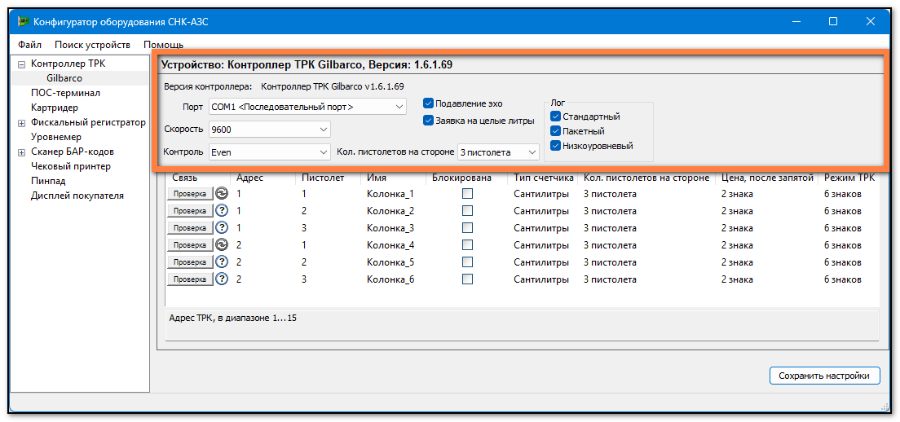900x422 pixels.
Task: Click the sync status icon for Колонка_1
Action: (x=223, y=193)
